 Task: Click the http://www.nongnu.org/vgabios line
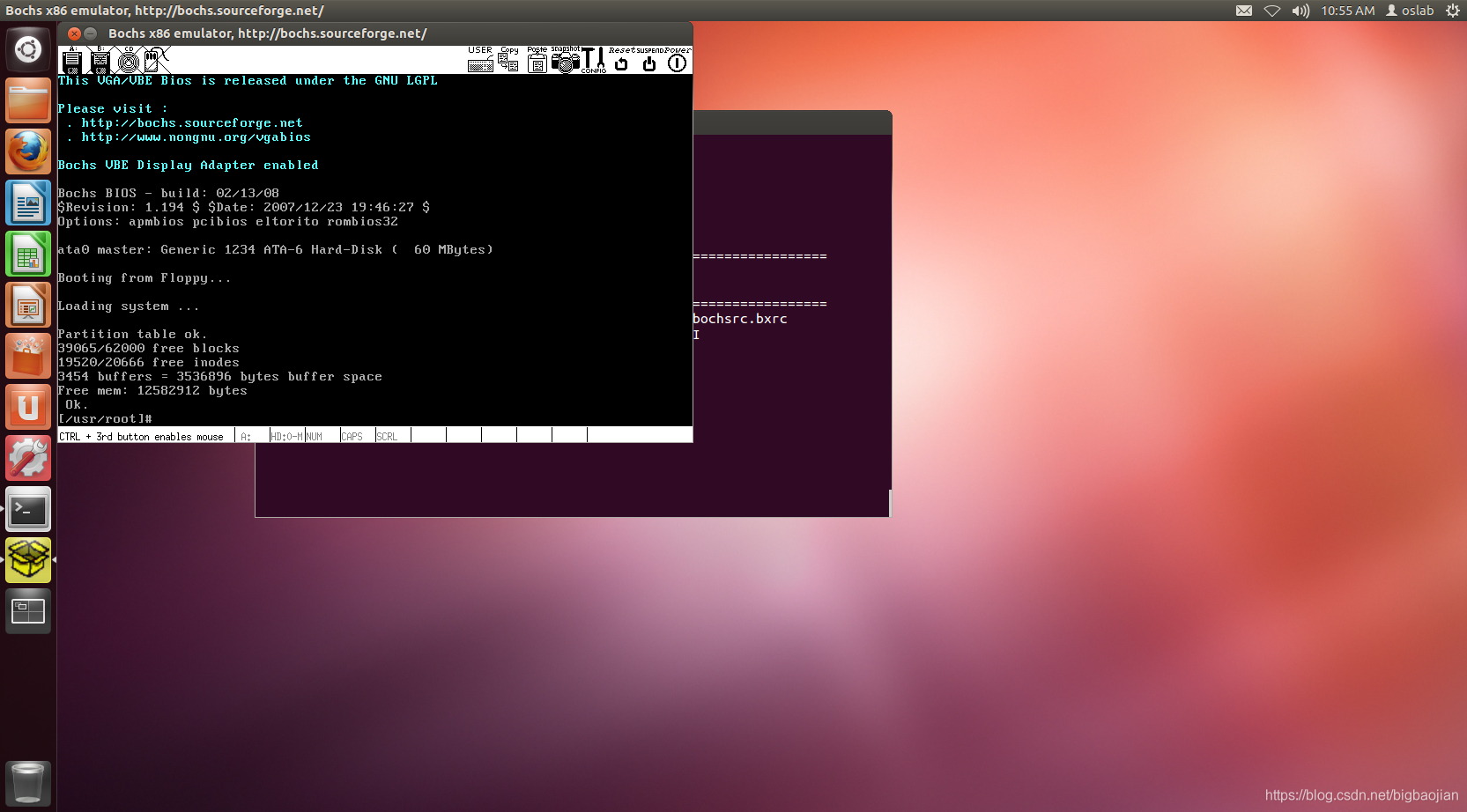coord(196,137)
